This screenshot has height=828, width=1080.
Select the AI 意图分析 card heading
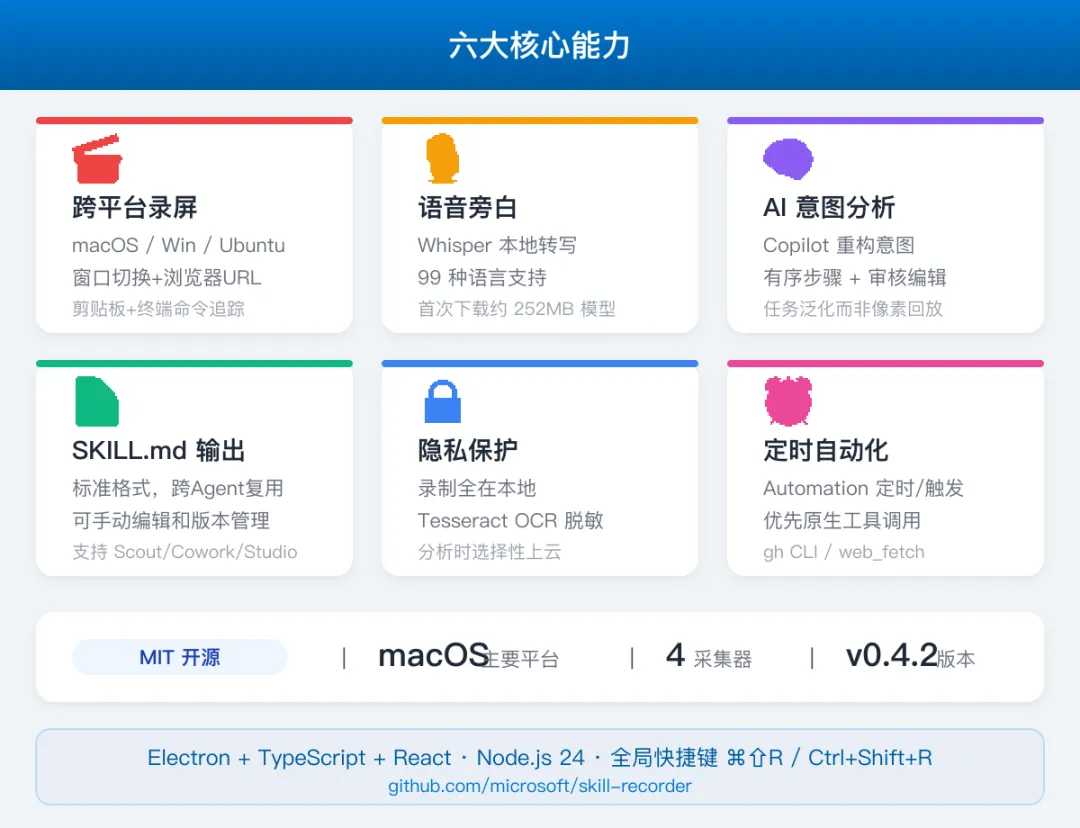tap(829, 207)
